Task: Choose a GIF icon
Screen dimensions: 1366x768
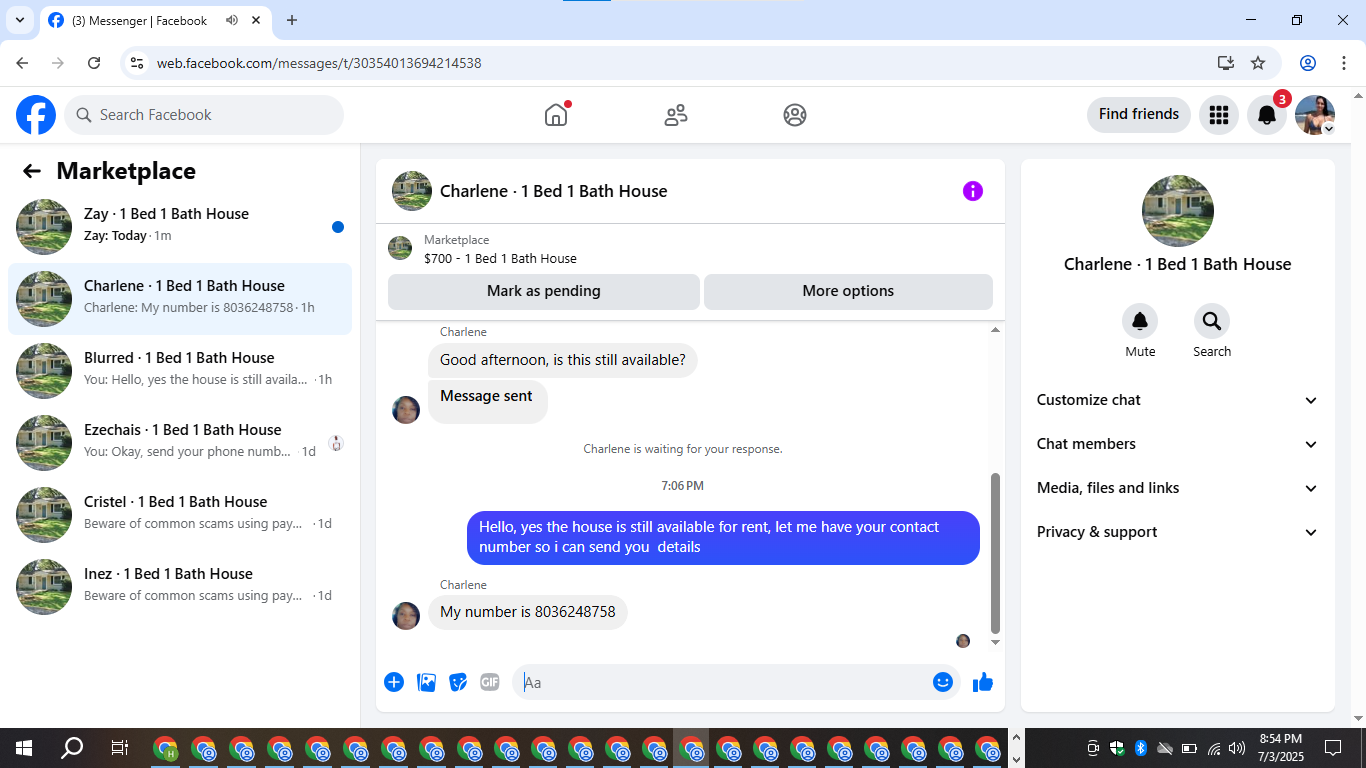Action: point(490,682)
